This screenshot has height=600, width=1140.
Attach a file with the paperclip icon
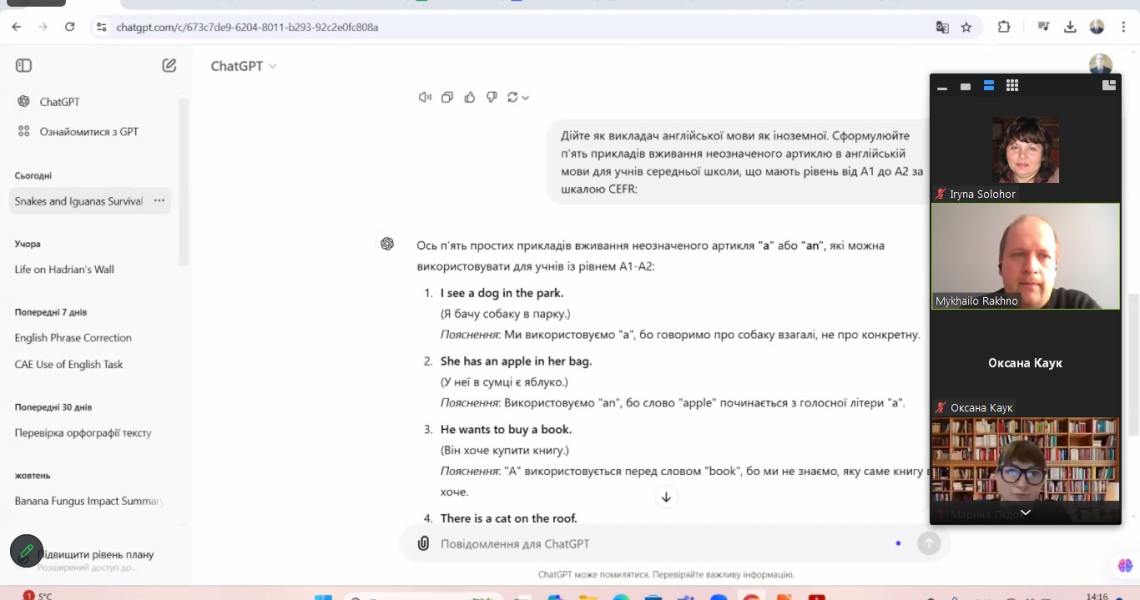click(423, 543)
